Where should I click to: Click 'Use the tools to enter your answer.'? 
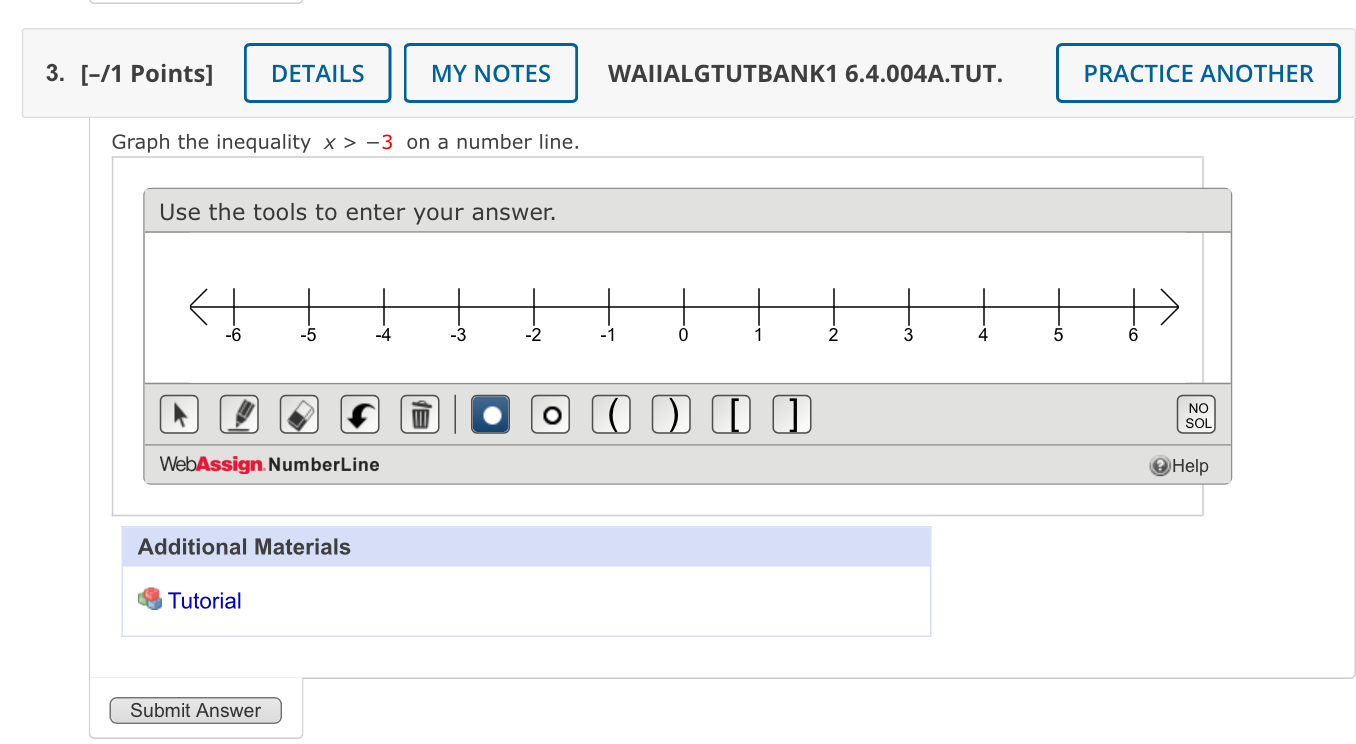(358, 212)
